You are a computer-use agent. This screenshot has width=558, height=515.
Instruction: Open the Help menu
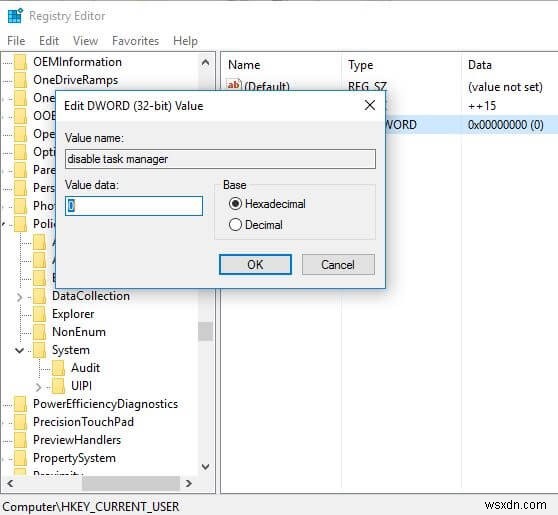coord(185,41)
